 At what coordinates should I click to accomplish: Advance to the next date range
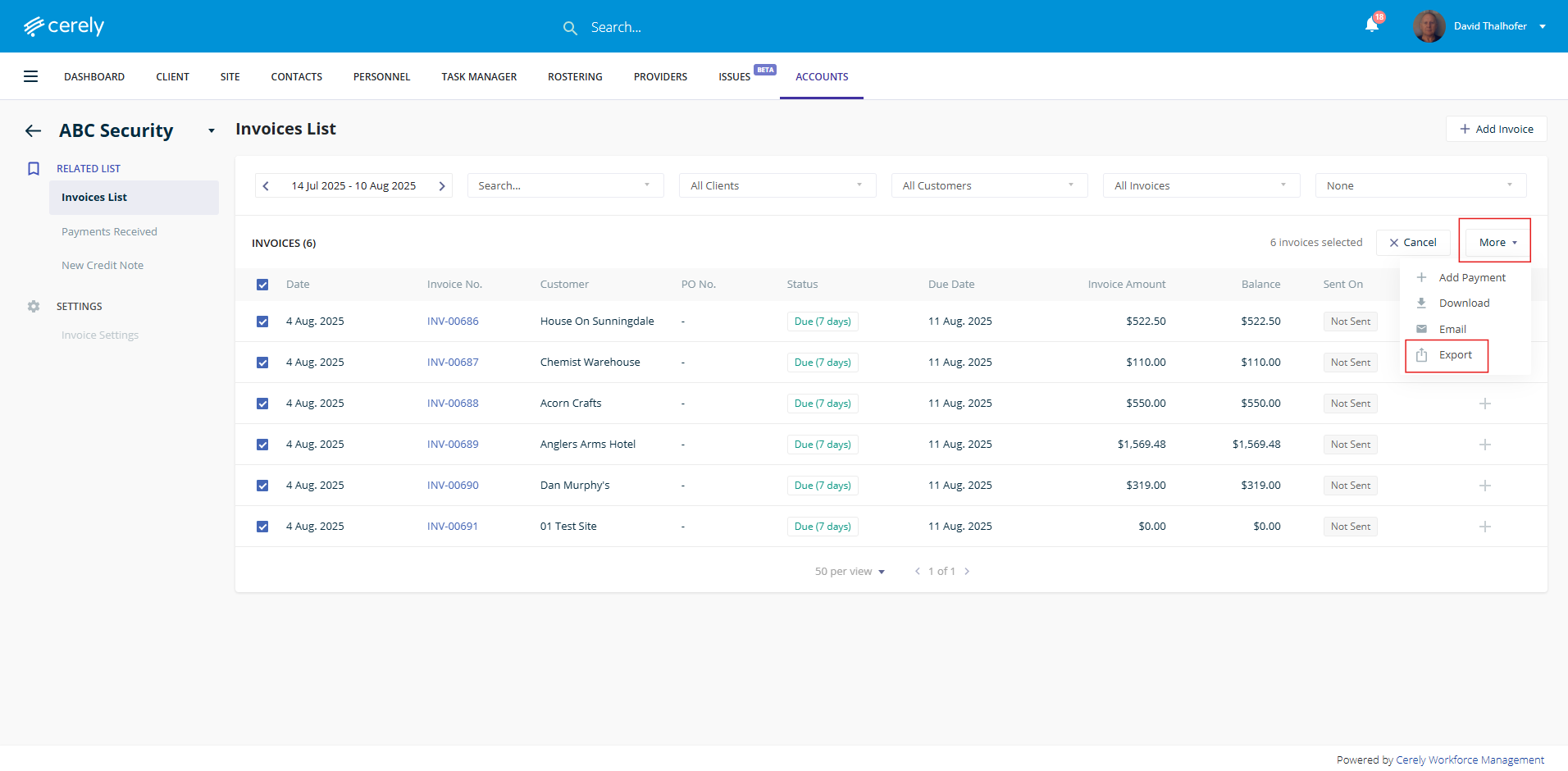coord(441,186)
